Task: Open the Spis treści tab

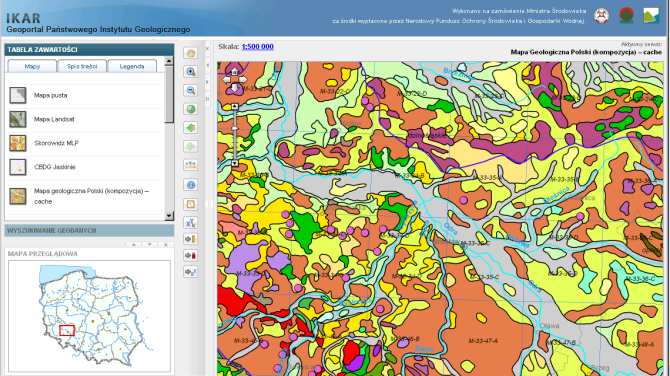Action: tap(82, 66)
